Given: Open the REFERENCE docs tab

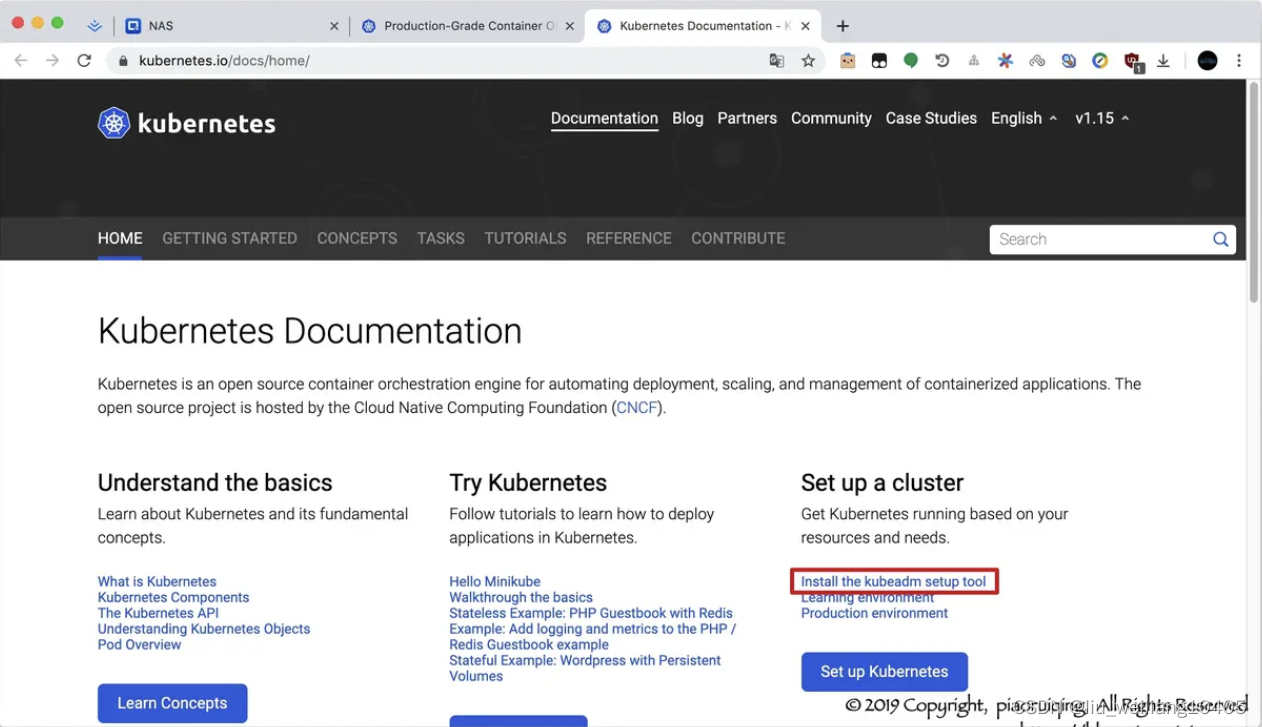Looking at the screenshot, I should coord(629,238).
